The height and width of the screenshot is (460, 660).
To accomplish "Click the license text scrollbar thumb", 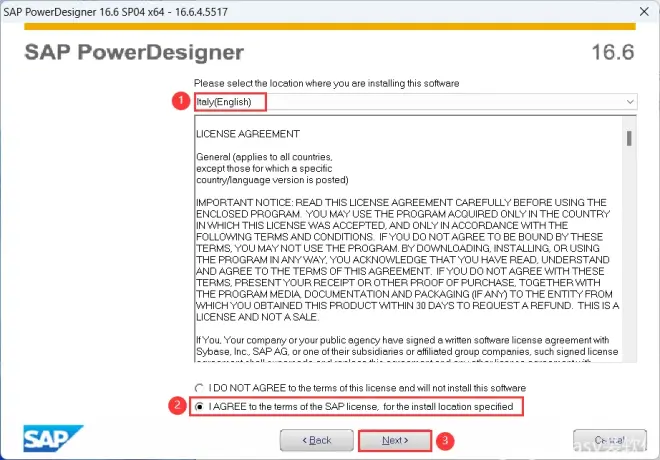I will (x=629, y=138).
